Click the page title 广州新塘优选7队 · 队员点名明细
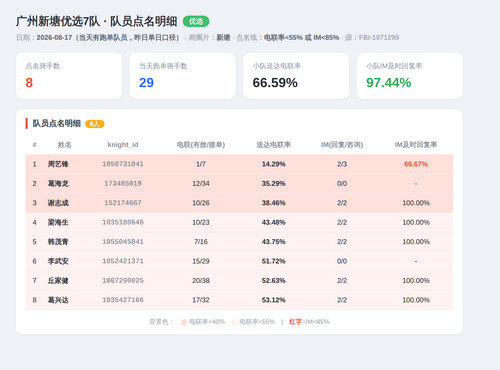Image resolution: width=500 pixels, height=370 pixels. (x=96, y=21)
